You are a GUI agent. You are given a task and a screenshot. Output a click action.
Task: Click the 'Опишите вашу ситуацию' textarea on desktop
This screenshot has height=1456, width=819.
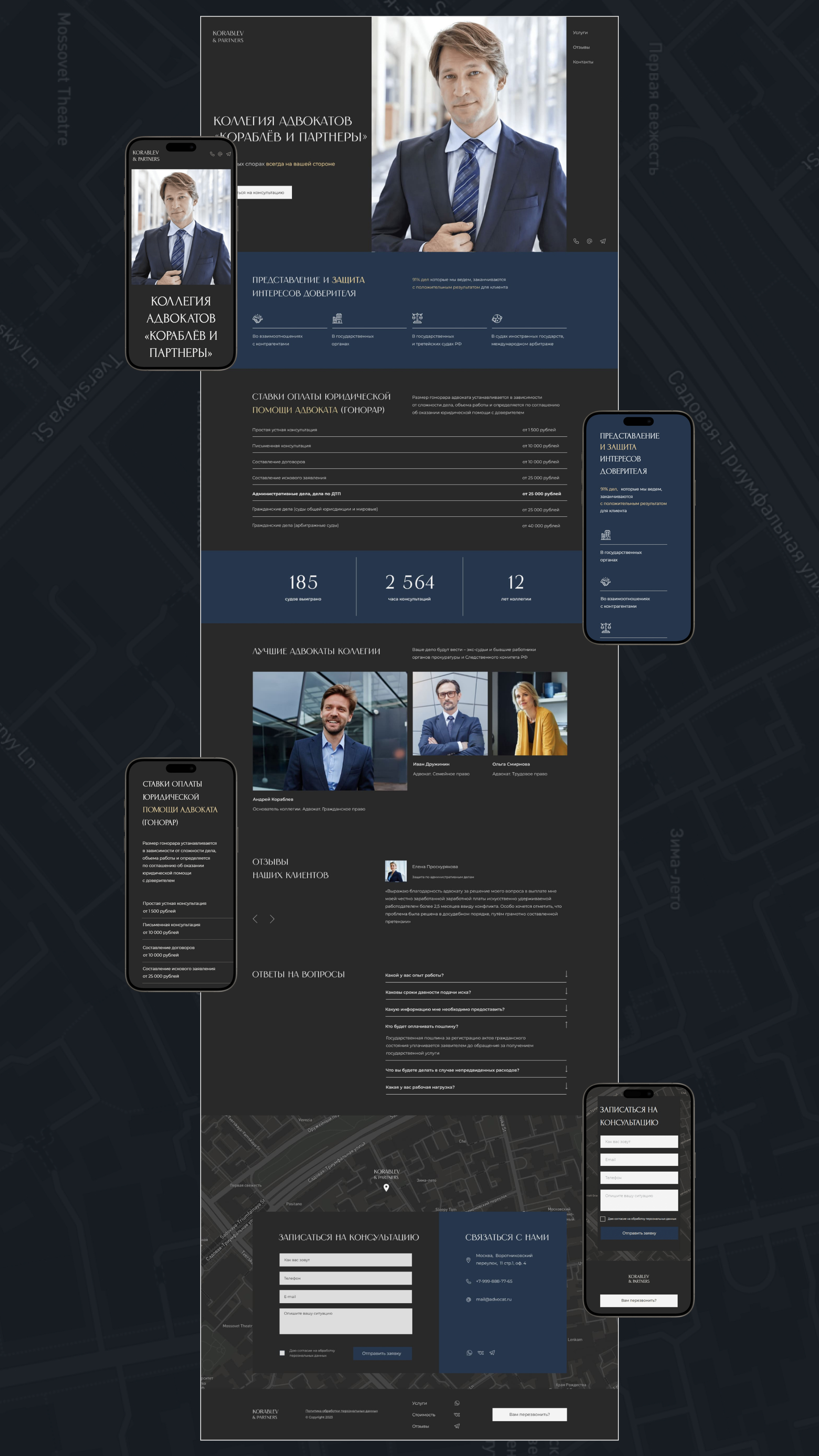click(x=345, y=1321)
